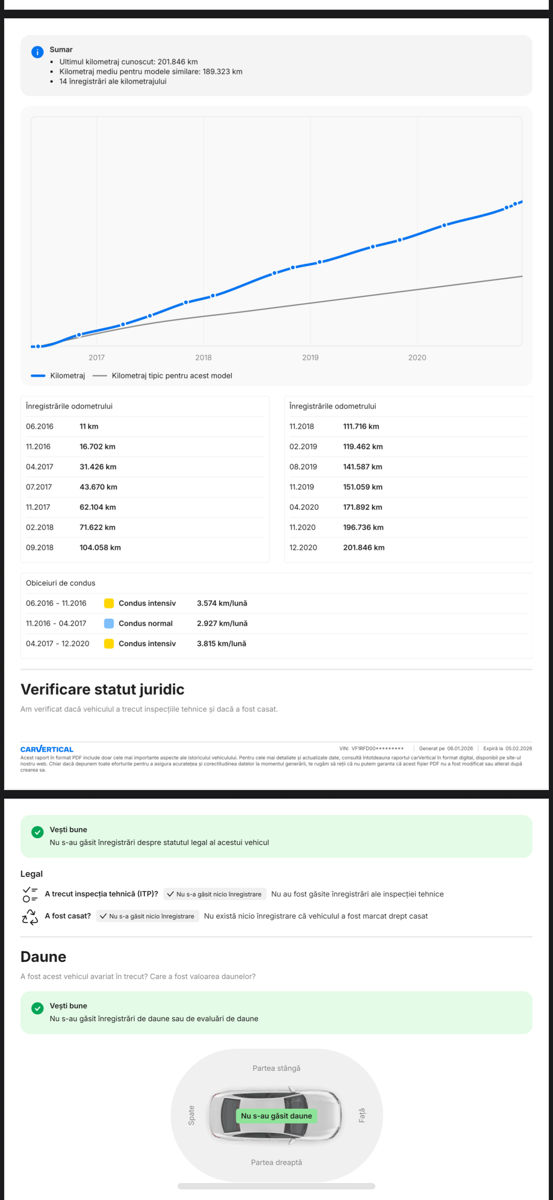Click the yellow swatch for 06.2016 - 11.2016

[x=109, y=603]
